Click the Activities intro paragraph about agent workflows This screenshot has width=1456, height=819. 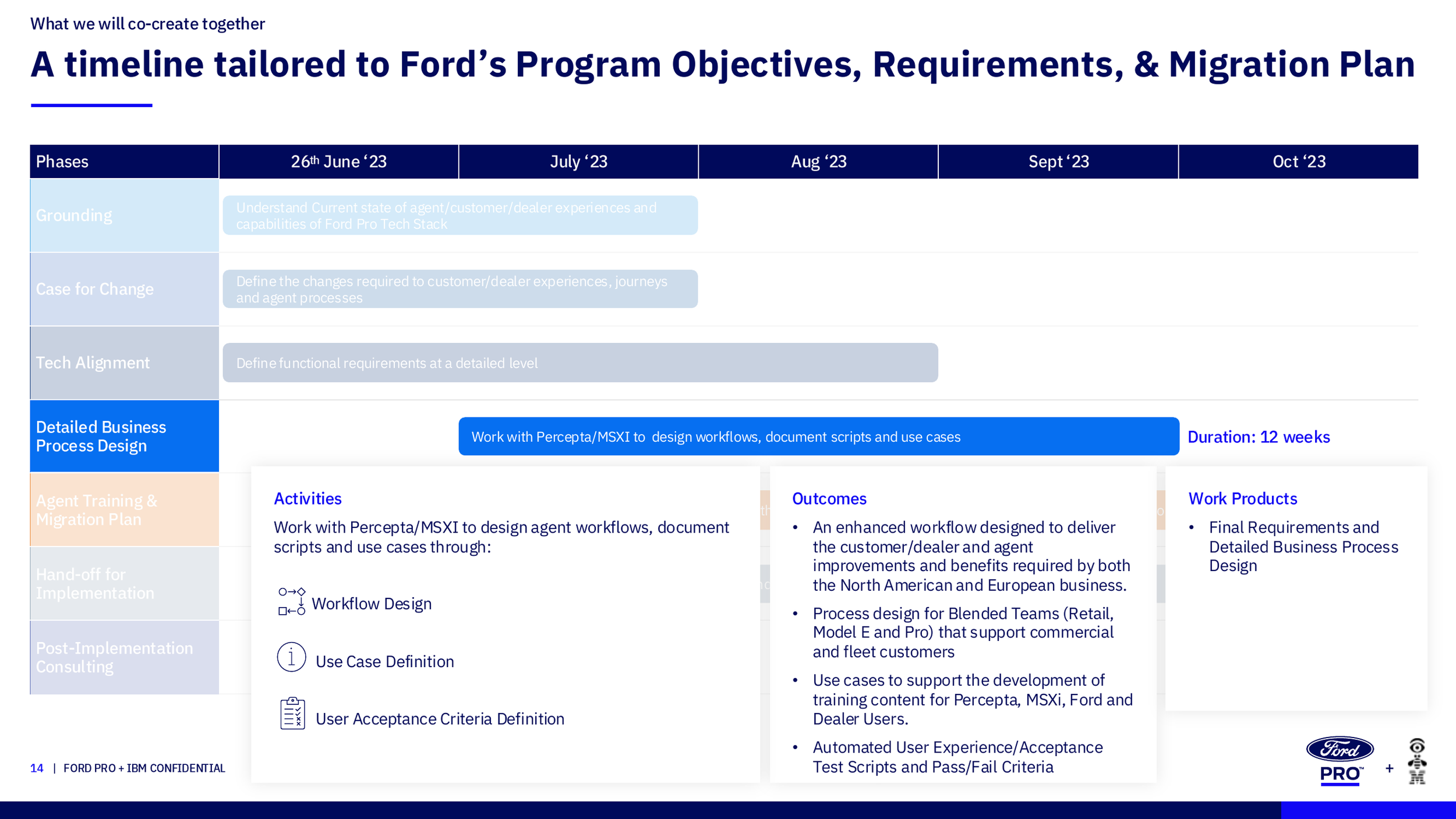coord(501,537)
